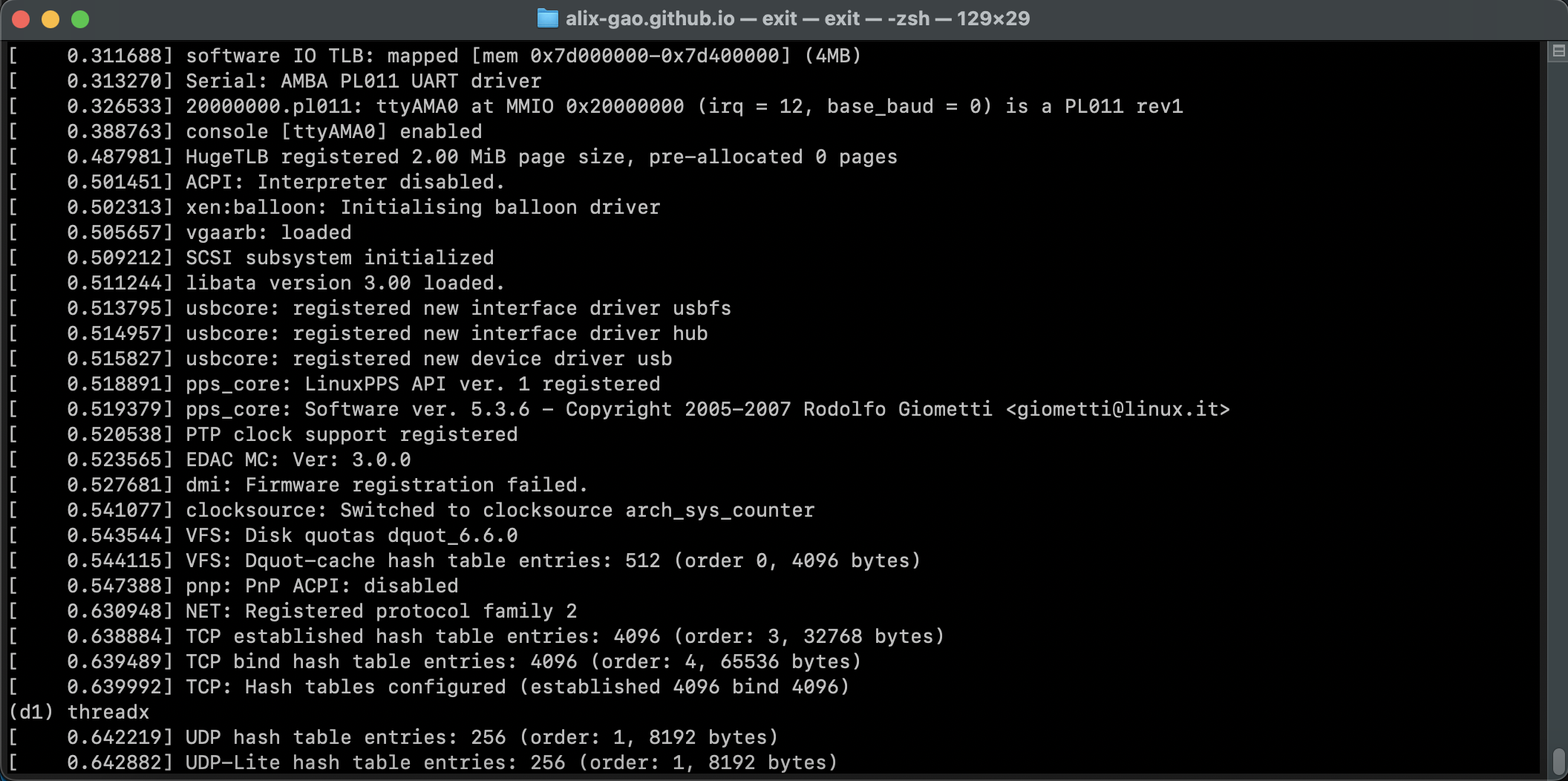Click the 'HugeTLB registered 2.00 MiB' line

(454, 157)
